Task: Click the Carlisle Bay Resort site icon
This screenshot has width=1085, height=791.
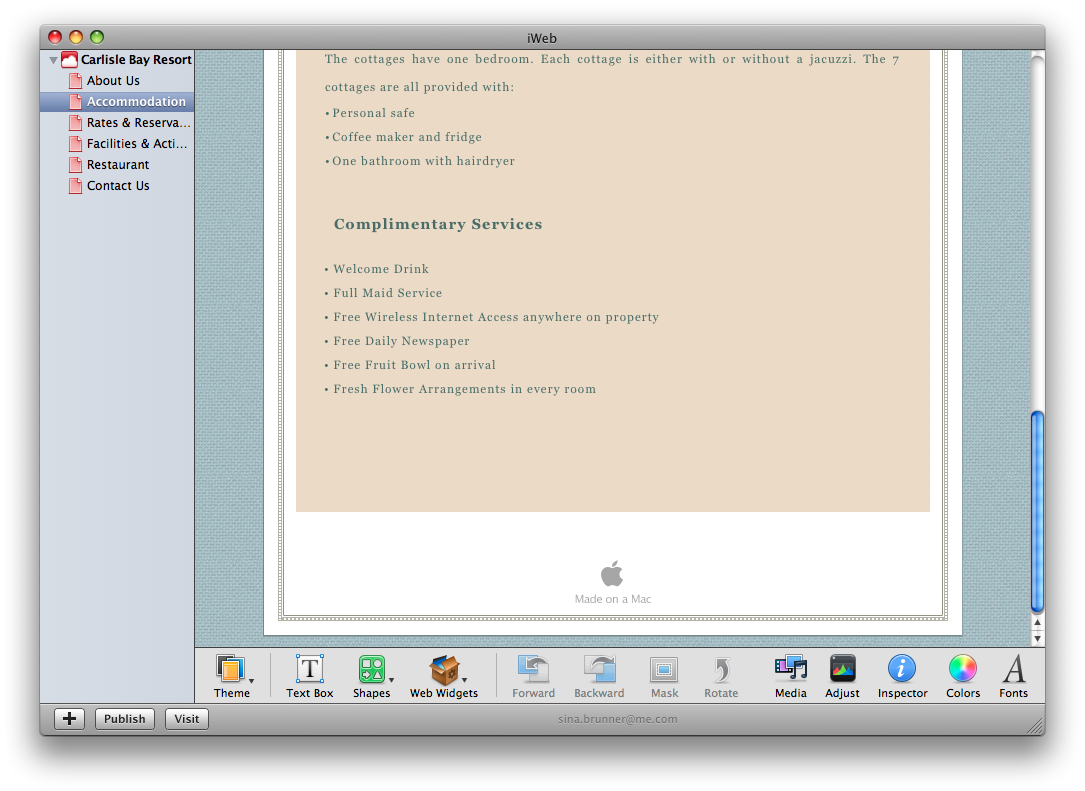Action: (69, 60)
